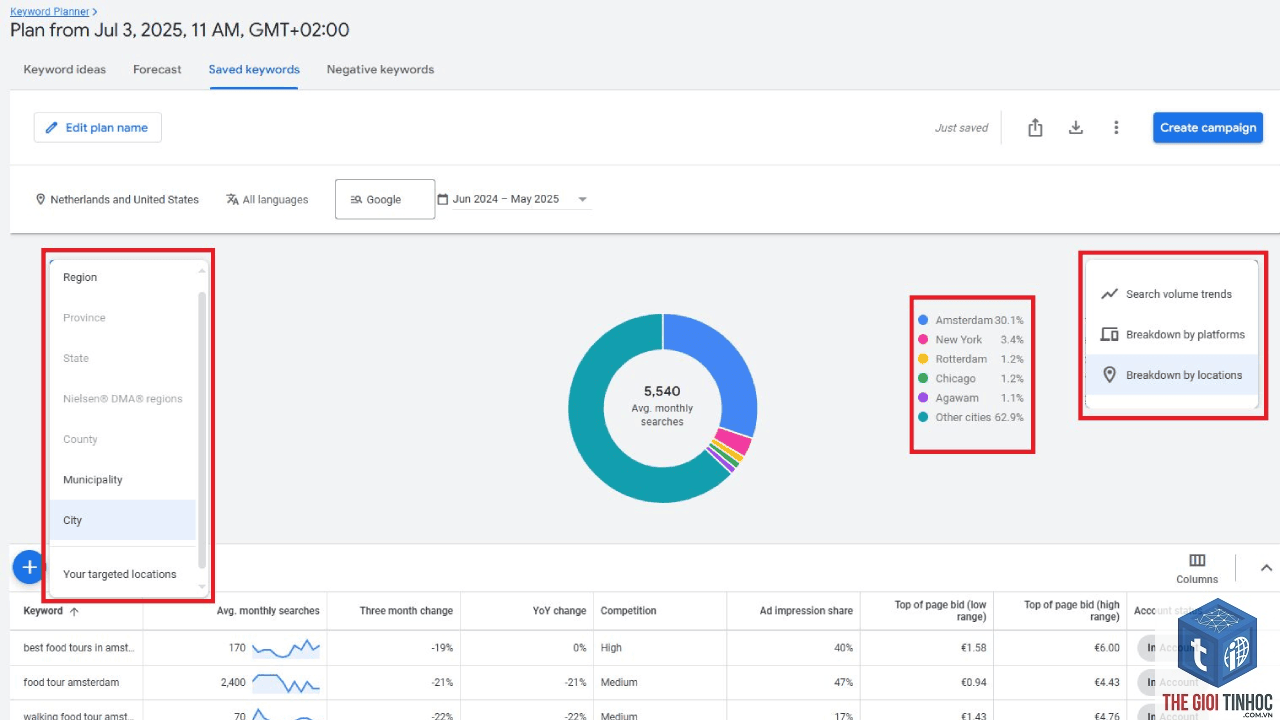The height and width of the screenshot is (720, 1280).
Task: Choose Breakdown by platforms chart option
Action: pos(1171,335)
